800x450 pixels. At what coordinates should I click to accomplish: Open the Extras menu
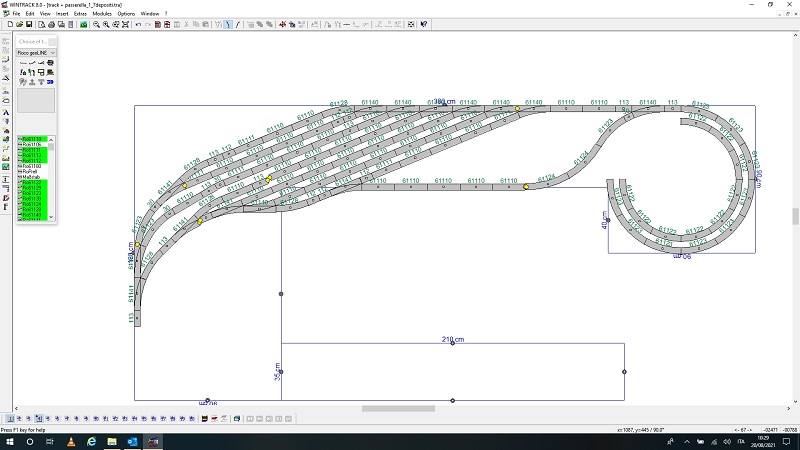tap(79, 13)
